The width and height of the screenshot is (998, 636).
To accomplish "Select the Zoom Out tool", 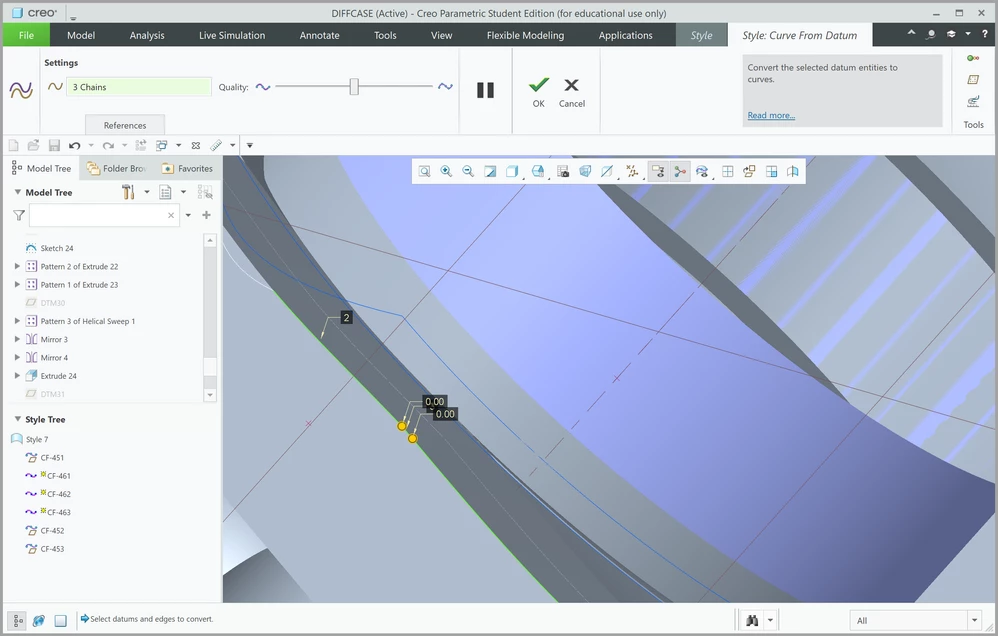I will click(x=468, y=170).
